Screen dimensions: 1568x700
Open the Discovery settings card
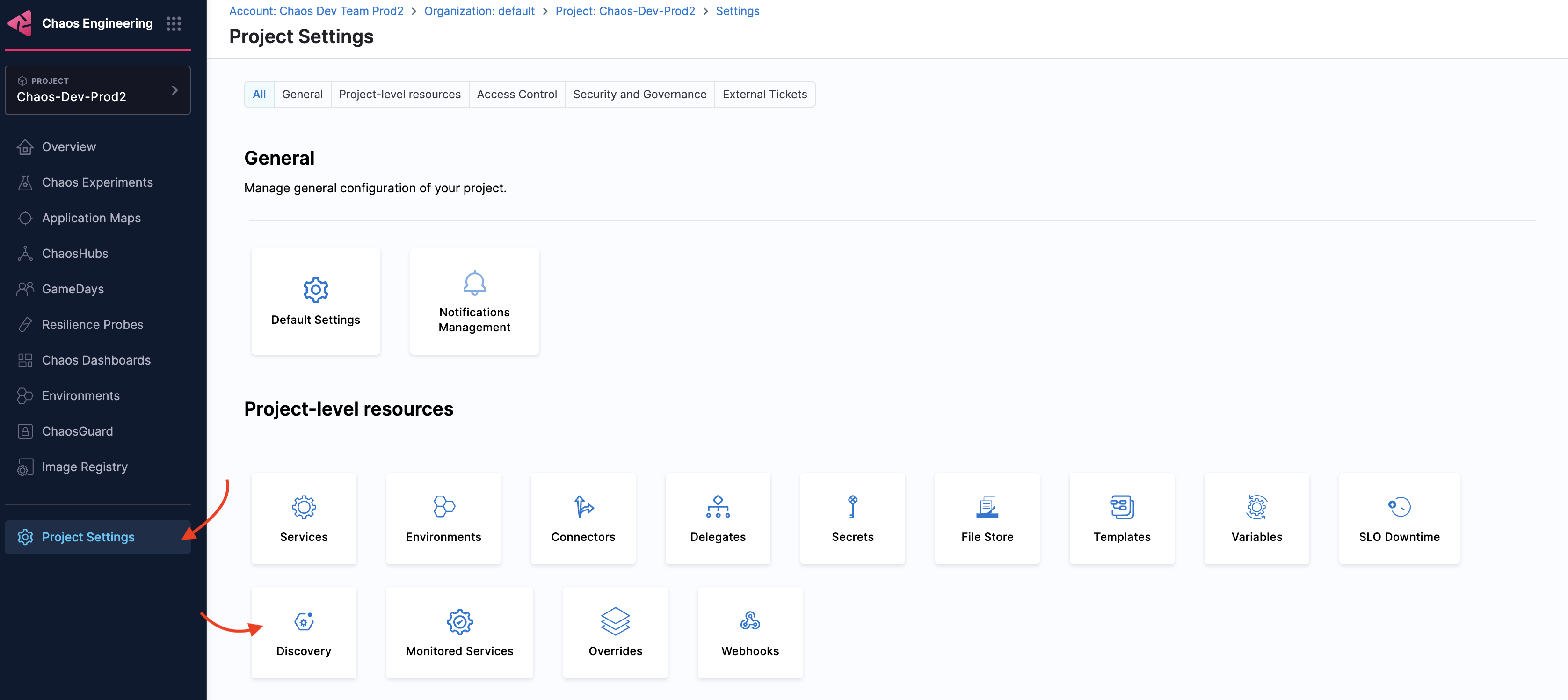tap(303, 633)
